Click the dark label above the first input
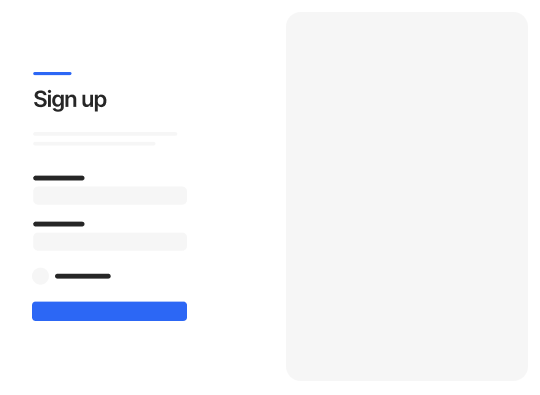The image size is (540, 395). click(x=59, y=178)
